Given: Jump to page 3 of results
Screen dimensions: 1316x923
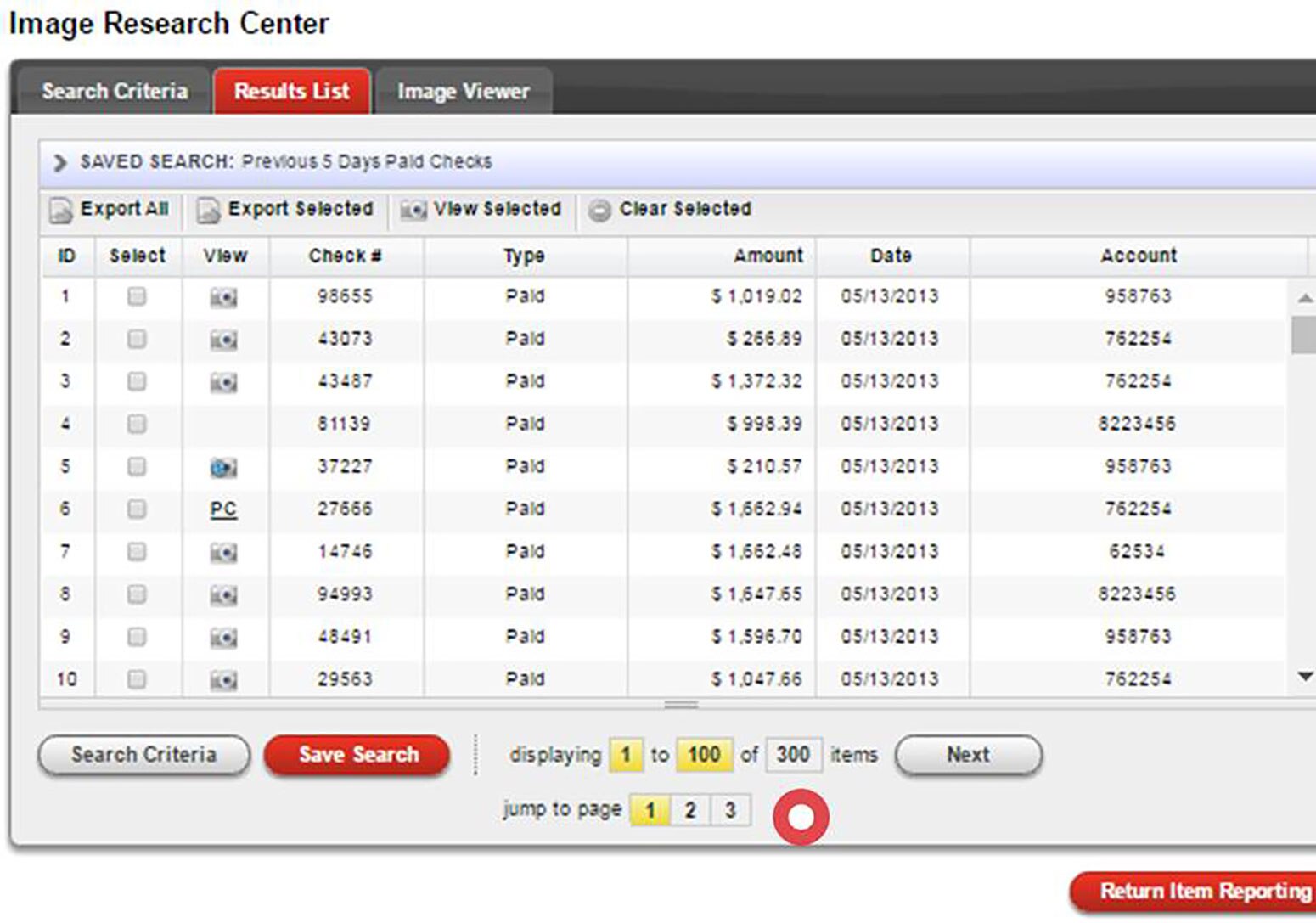Looking at the screenshot, I should pyautogui.click(x=730, y=810).
